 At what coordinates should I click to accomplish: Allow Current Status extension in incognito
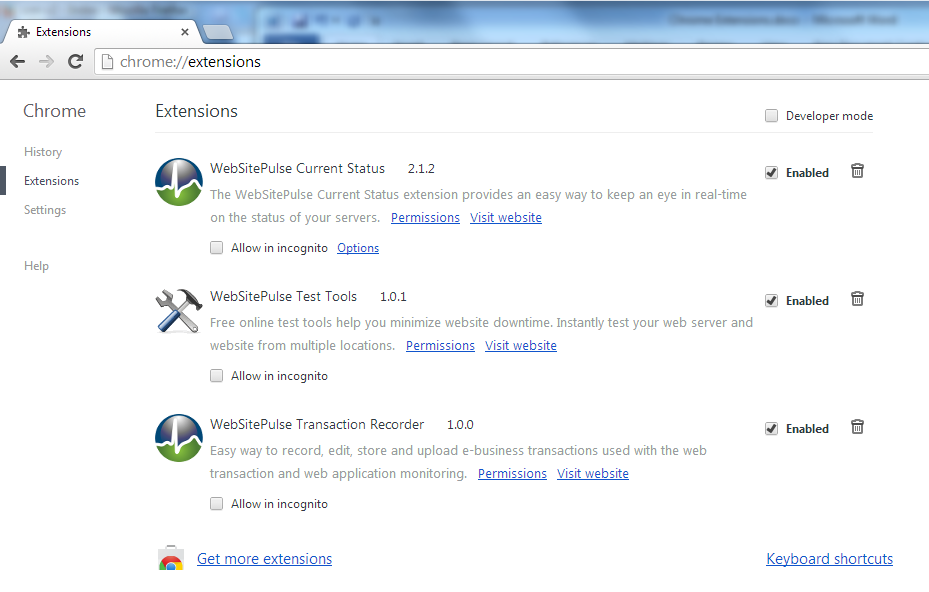click(217, 248)
